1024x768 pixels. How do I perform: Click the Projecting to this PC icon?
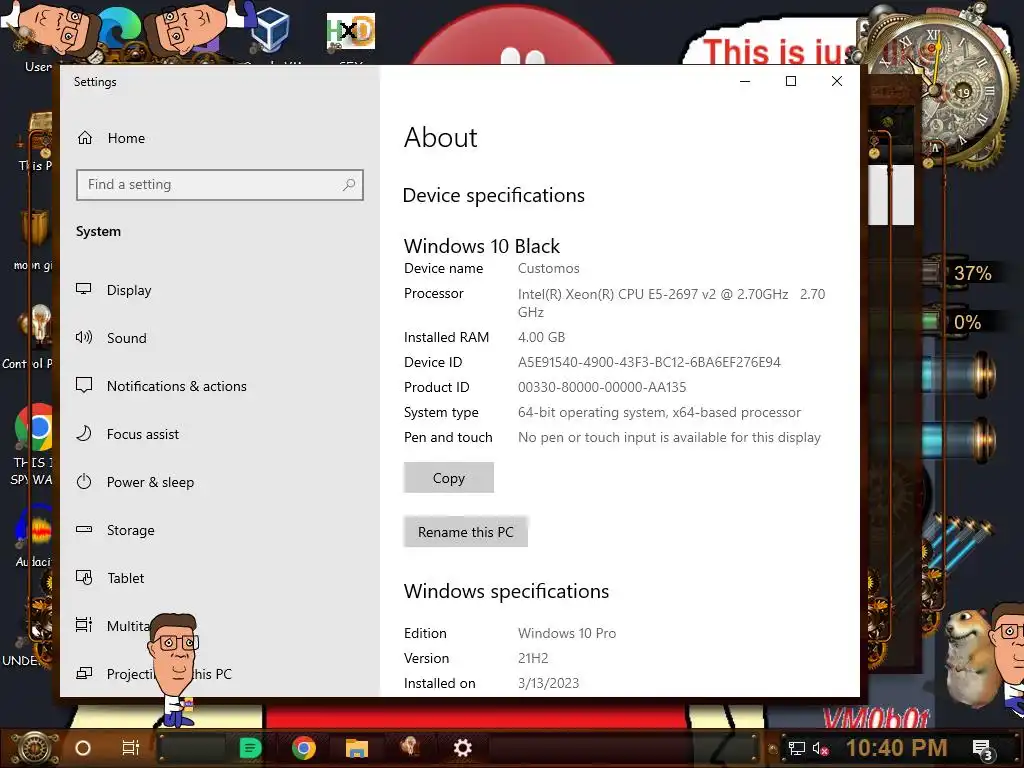[84, 673]
